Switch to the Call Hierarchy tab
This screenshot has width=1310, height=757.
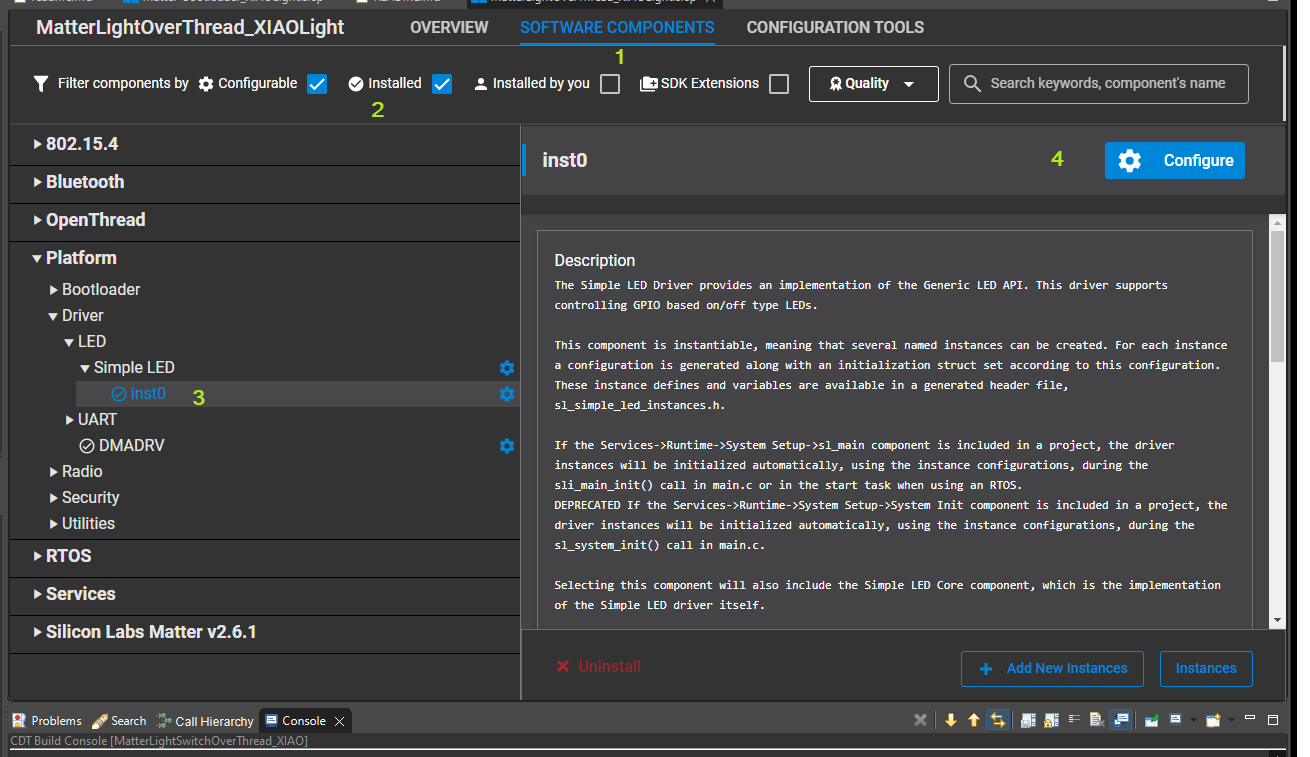pyautogui.click(x=205, y=721)
